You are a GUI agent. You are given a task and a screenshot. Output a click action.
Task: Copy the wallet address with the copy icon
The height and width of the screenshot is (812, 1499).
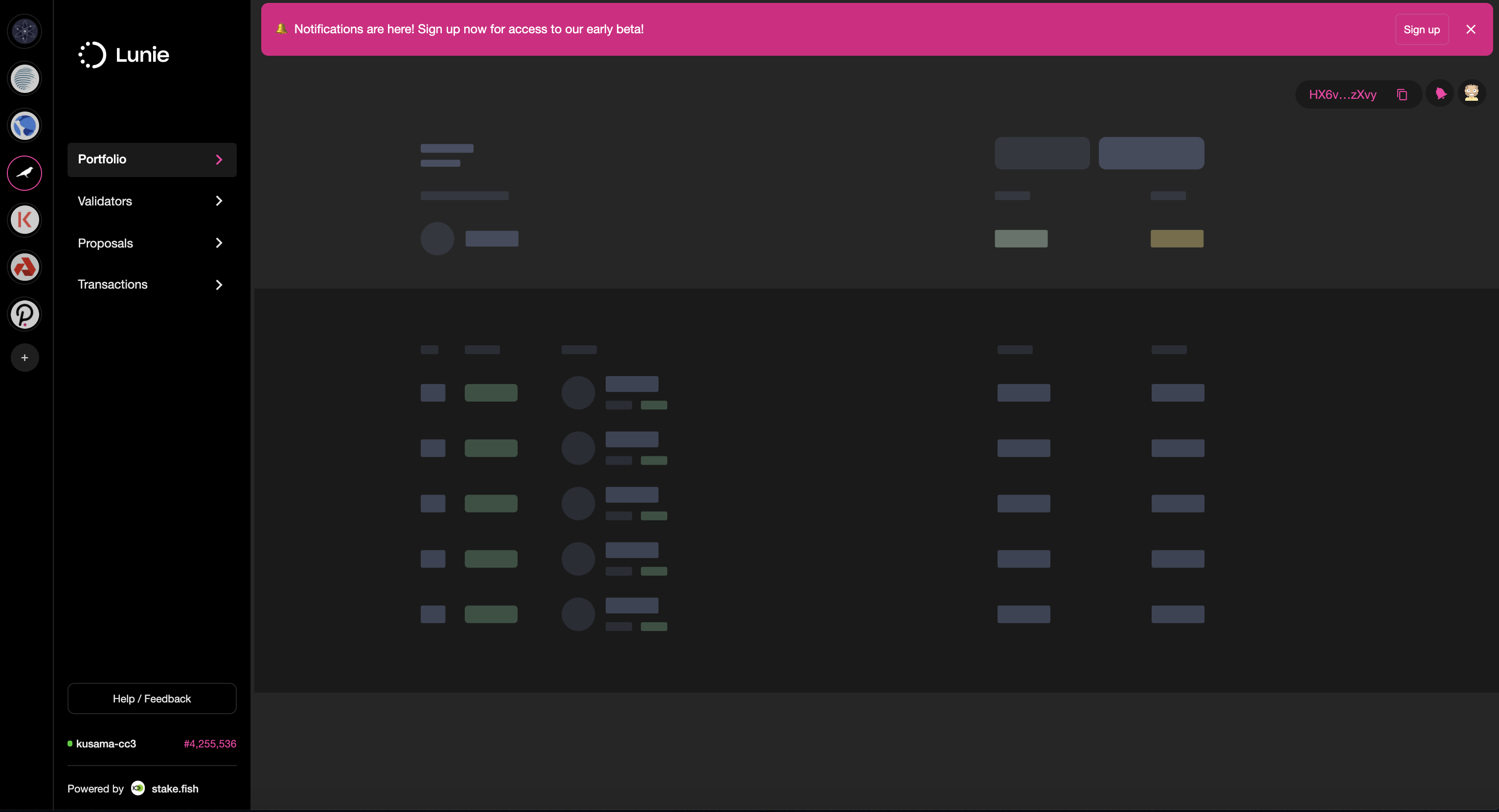pos(1403,94)
